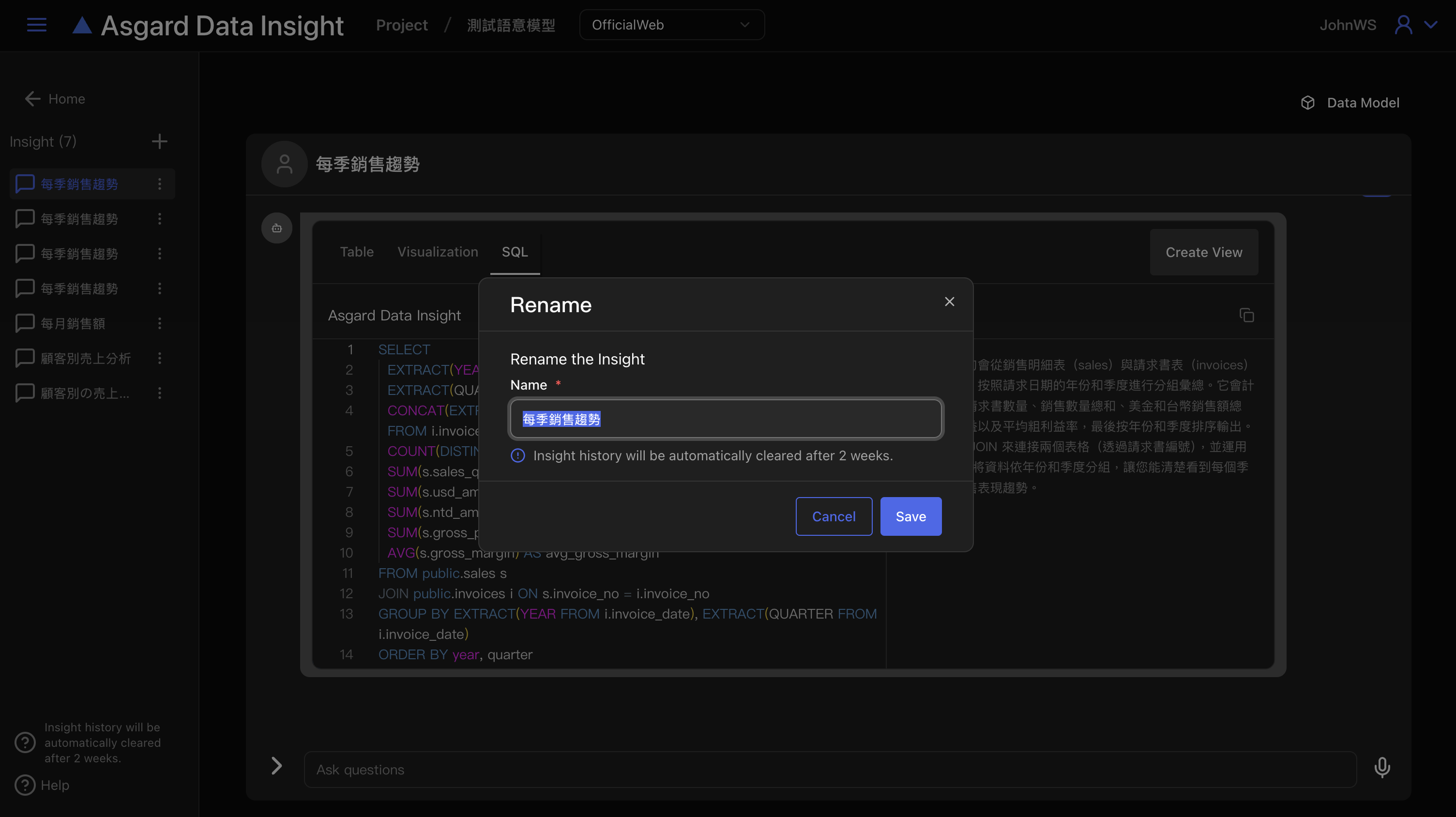Switch to the Visualization tab

(438, 252)
